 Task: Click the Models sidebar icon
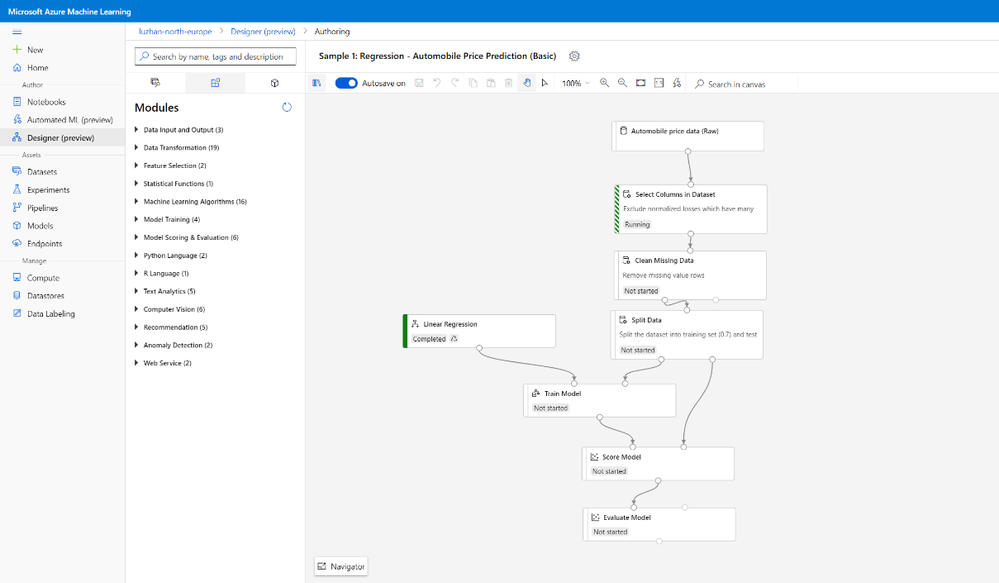coord(17,226)
